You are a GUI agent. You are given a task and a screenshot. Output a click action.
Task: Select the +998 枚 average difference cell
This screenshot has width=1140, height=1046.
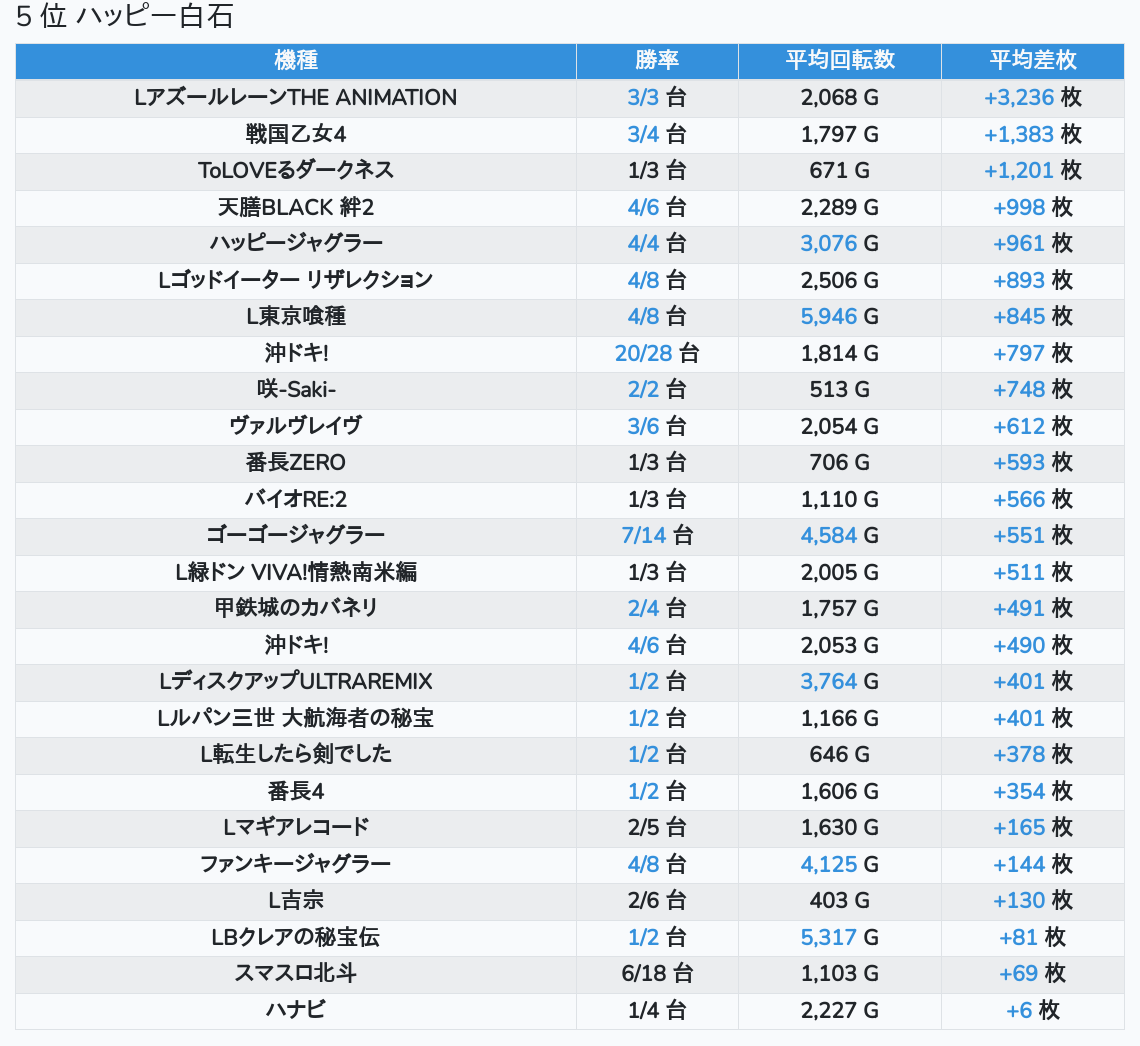pyautogui.click(x=1032, y=207)
